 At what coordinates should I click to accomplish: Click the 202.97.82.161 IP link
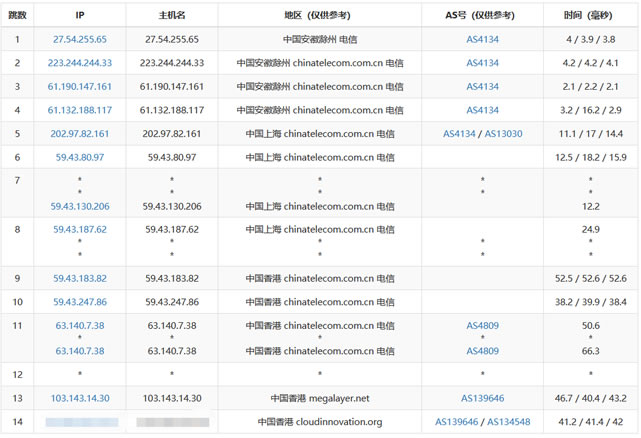coord(80,133)
